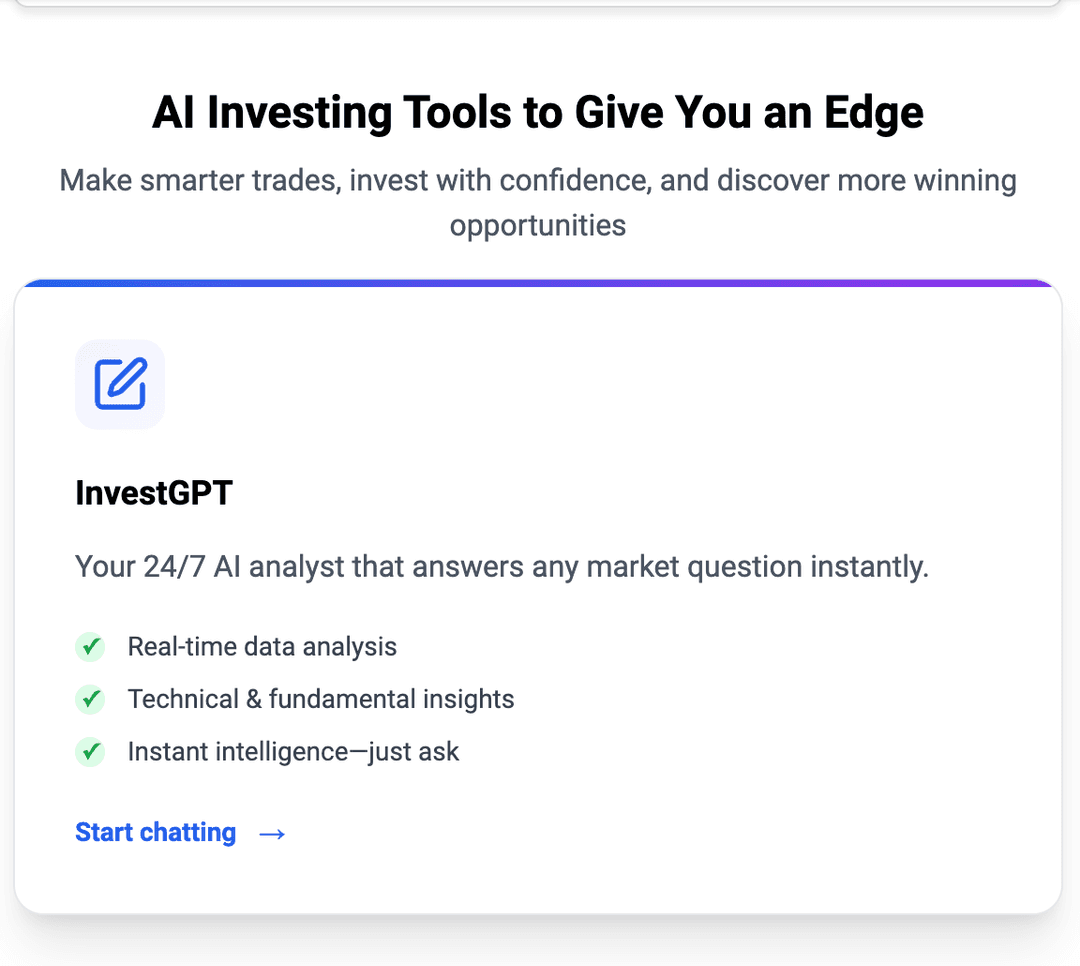Click the checkmark beside Instant intelligence
The height and width of the screenshot is (966, 1080).
click(x=90, y=751)
